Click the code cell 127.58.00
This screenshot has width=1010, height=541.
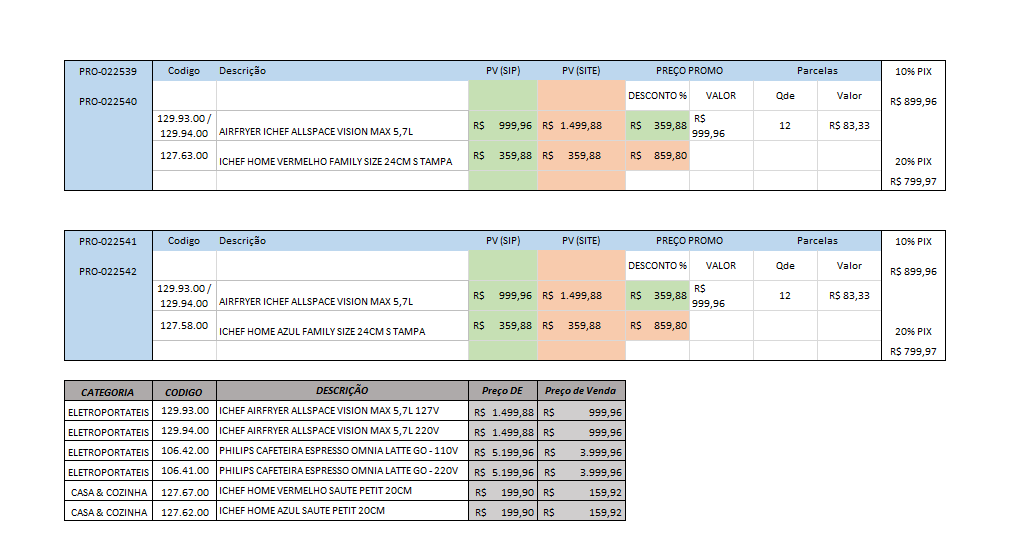click(x=184, y=326)
